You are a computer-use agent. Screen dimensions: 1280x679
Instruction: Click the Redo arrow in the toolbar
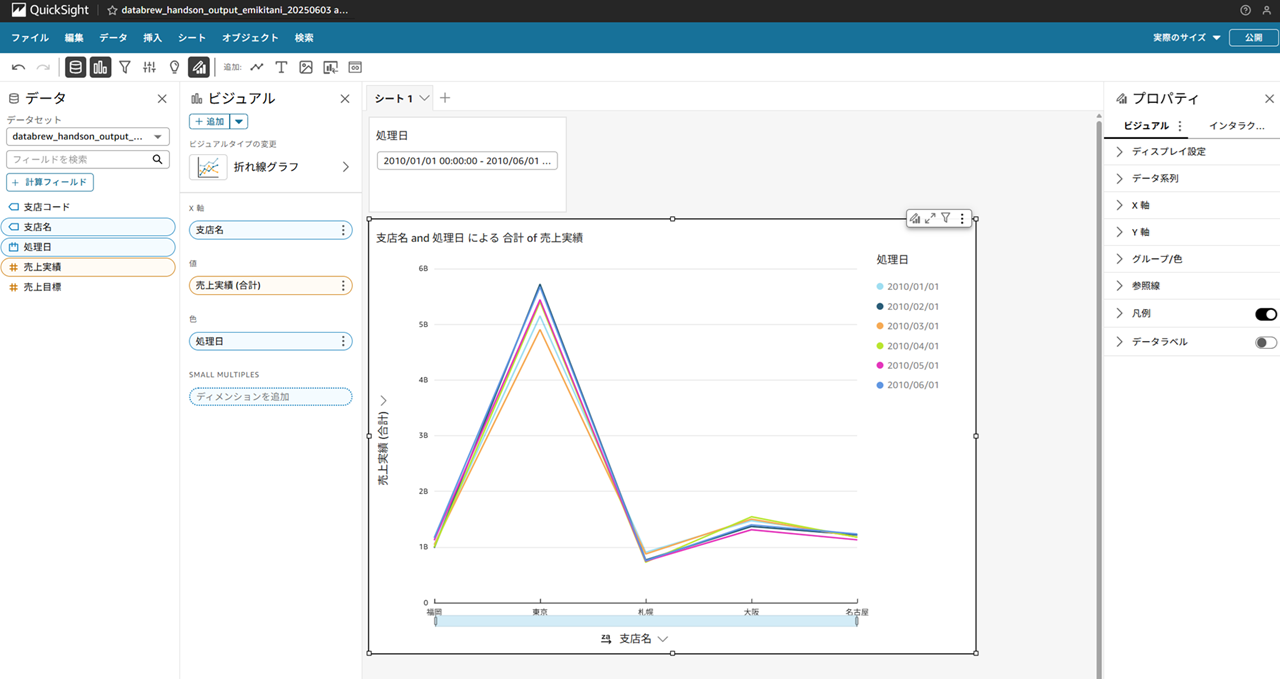point(43,67)
